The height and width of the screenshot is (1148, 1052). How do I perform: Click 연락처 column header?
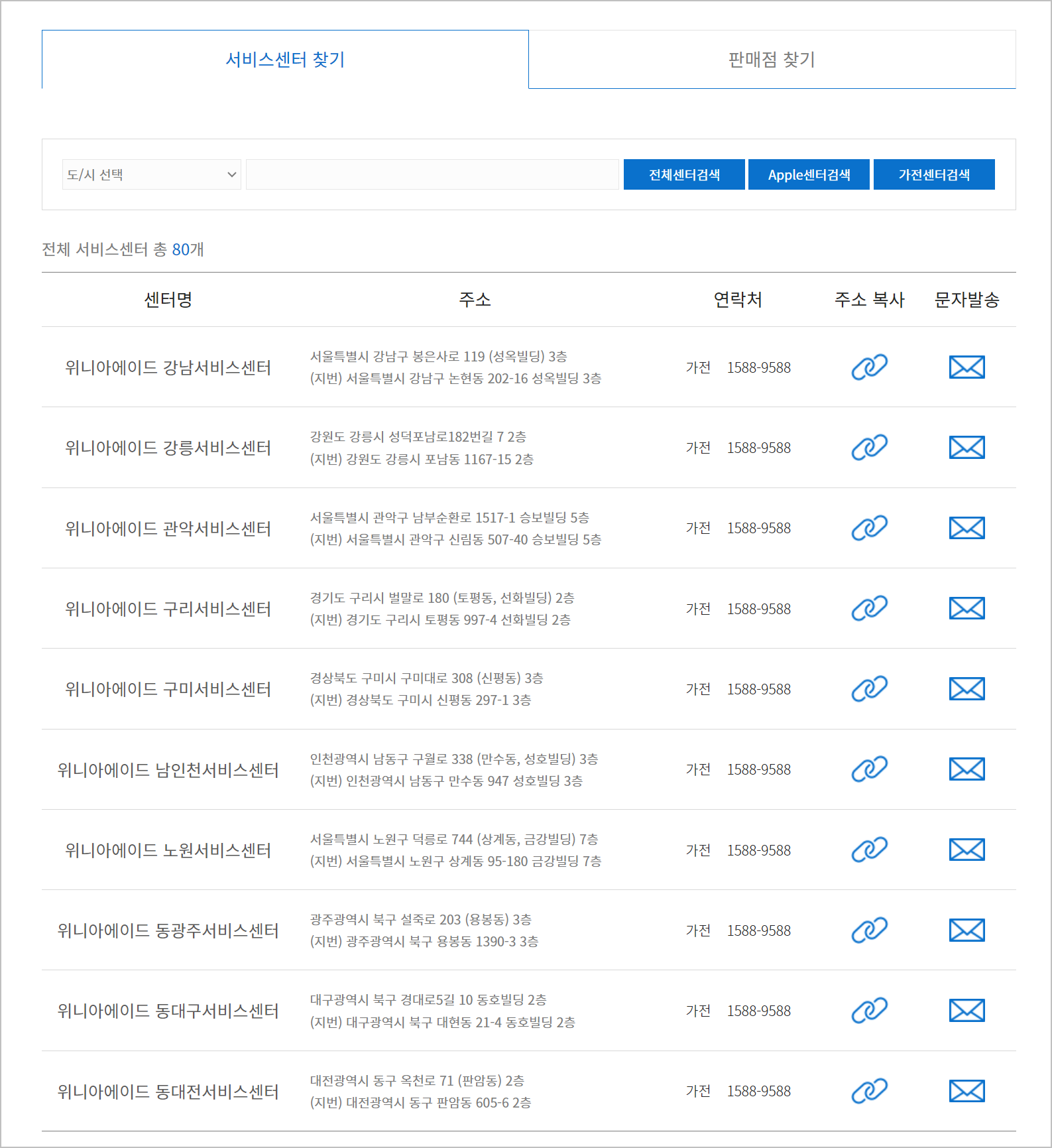pyautogui.click(x=738, y=299)
